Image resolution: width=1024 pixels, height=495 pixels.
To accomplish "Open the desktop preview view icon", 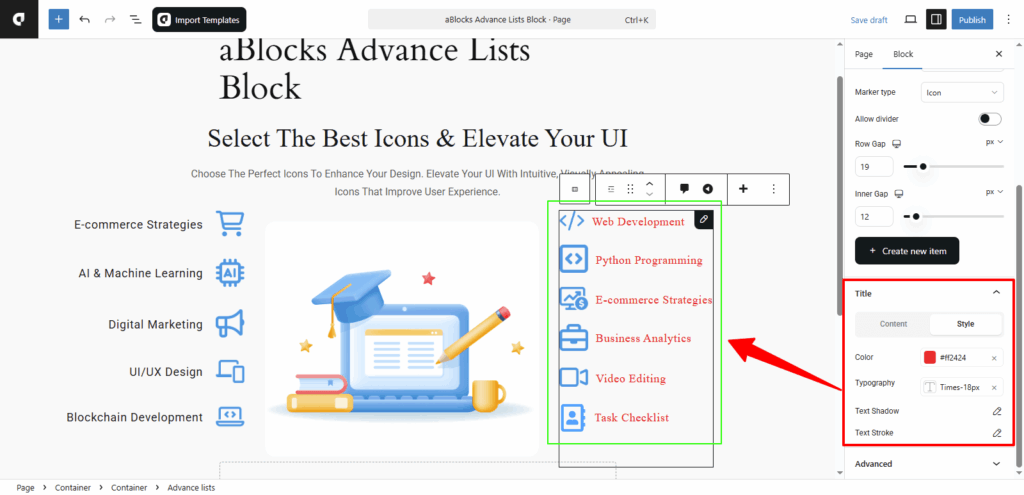I will pyautogui.click(x=910, y=20).
